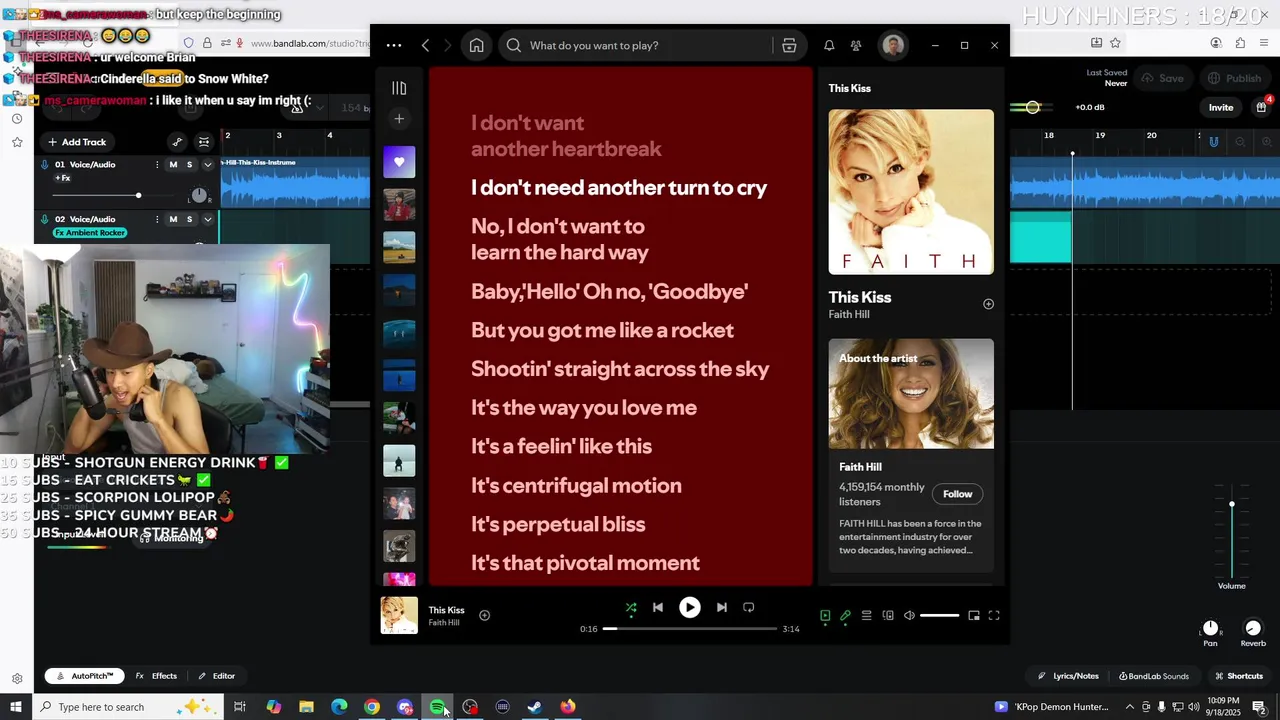Toggle lyrics microphone icon in Spotify
1280x720 pixels.
845,616
